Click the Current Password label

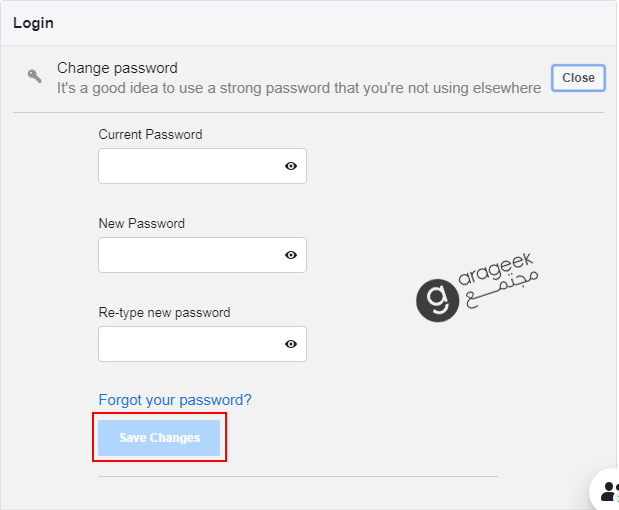[x=150, y=135]
